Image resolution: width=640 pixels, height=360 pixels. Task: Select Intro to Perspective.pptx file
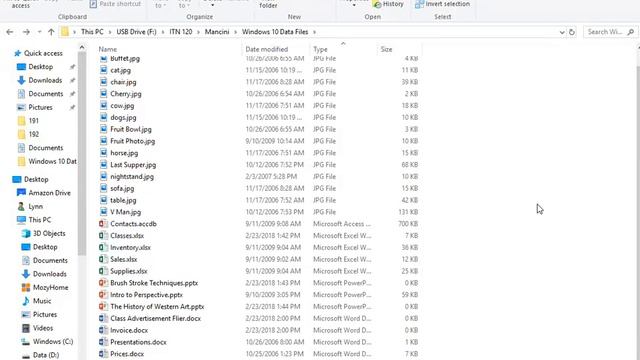coord(146,295)
